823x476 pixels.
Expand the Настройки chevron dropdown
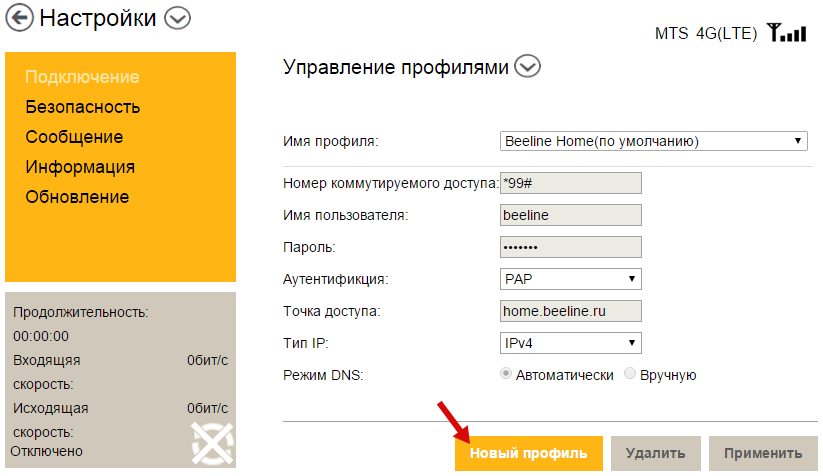(177, 18)
